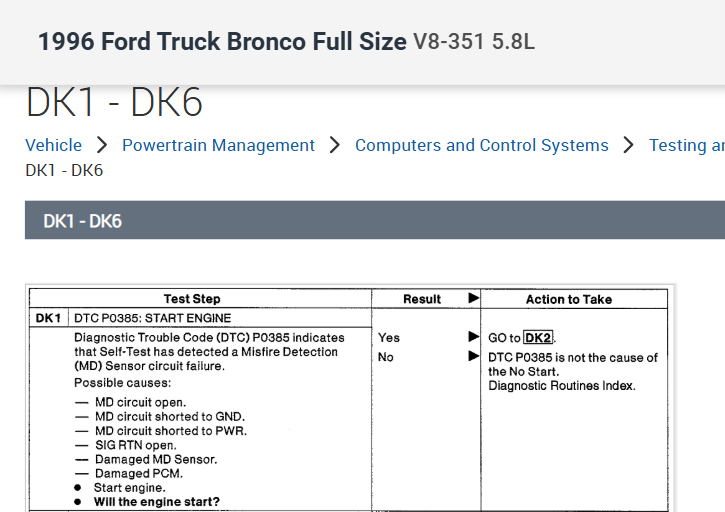Open the Vehicle breadcrumb link
This screenshot has height=512, width=725.
[54, 145]
